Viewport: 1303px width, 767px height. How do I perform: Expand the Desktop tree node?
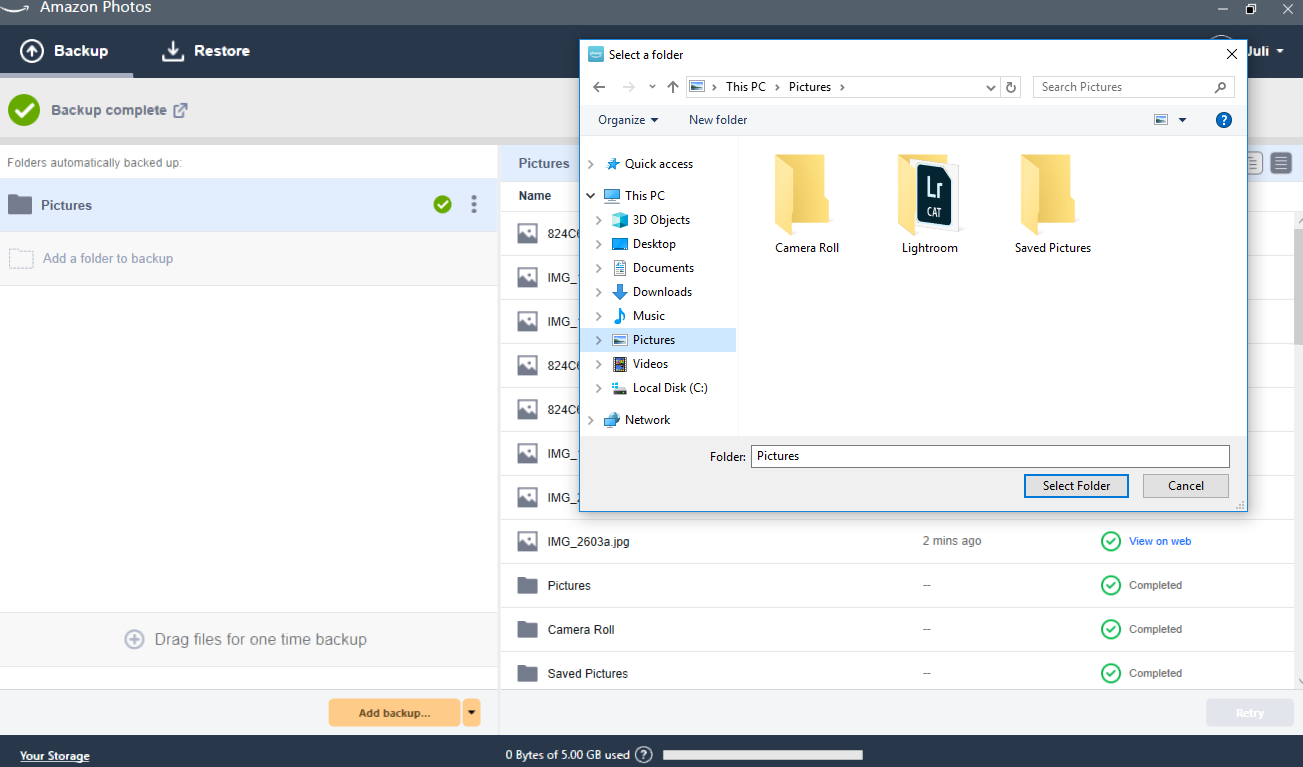[x=599, y=244]
